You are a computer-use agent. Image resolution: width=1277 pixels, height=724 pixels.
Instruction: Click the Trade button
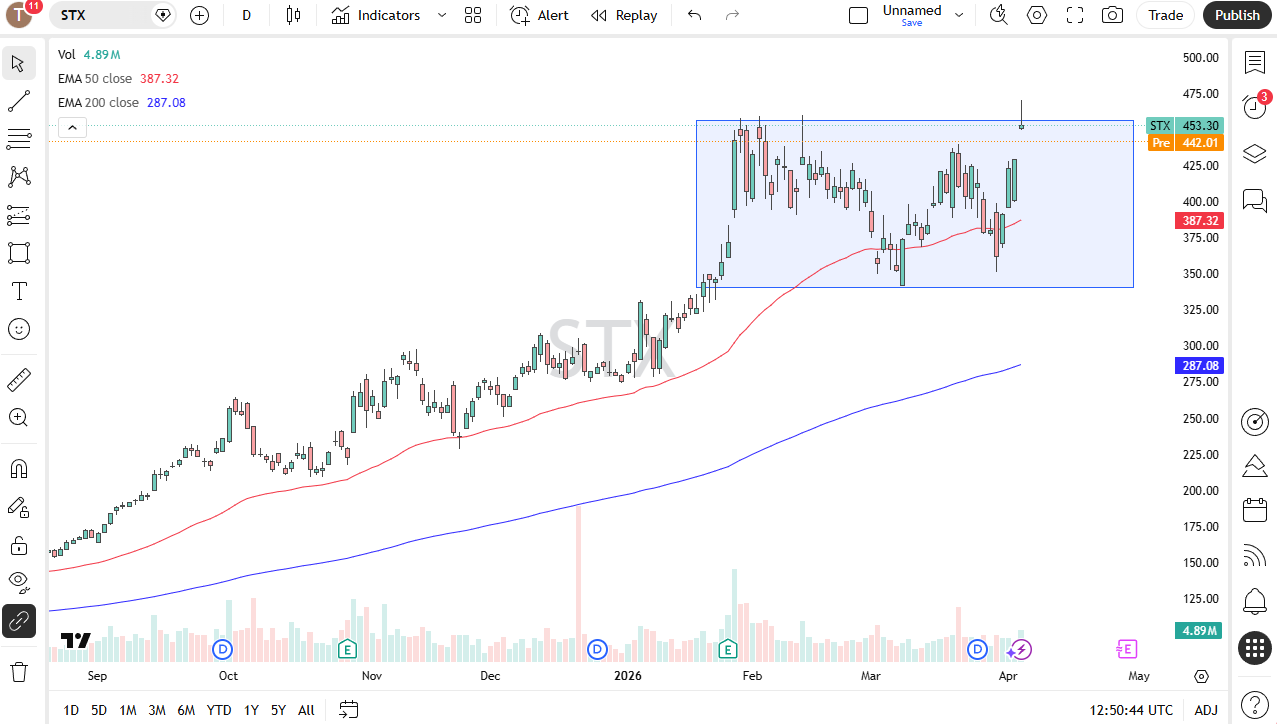point(1165,15)
